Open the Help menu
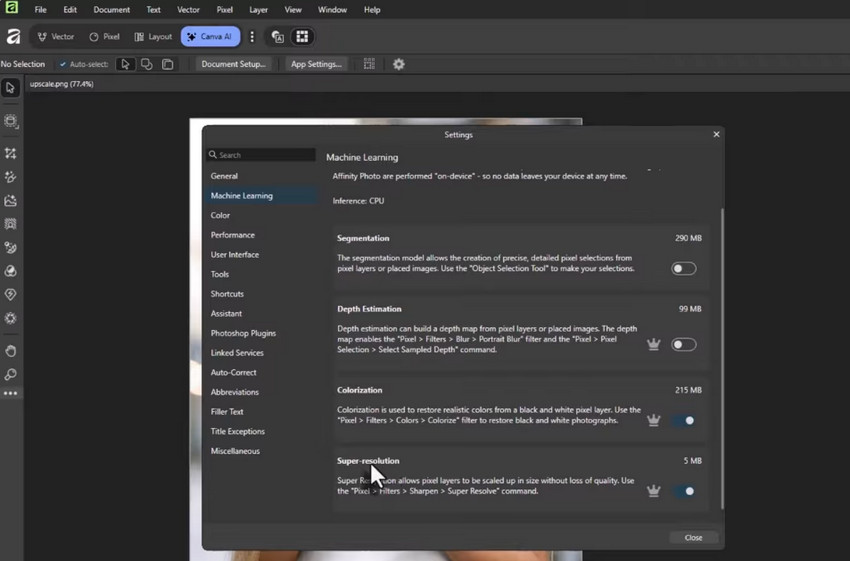 (372, 10)
